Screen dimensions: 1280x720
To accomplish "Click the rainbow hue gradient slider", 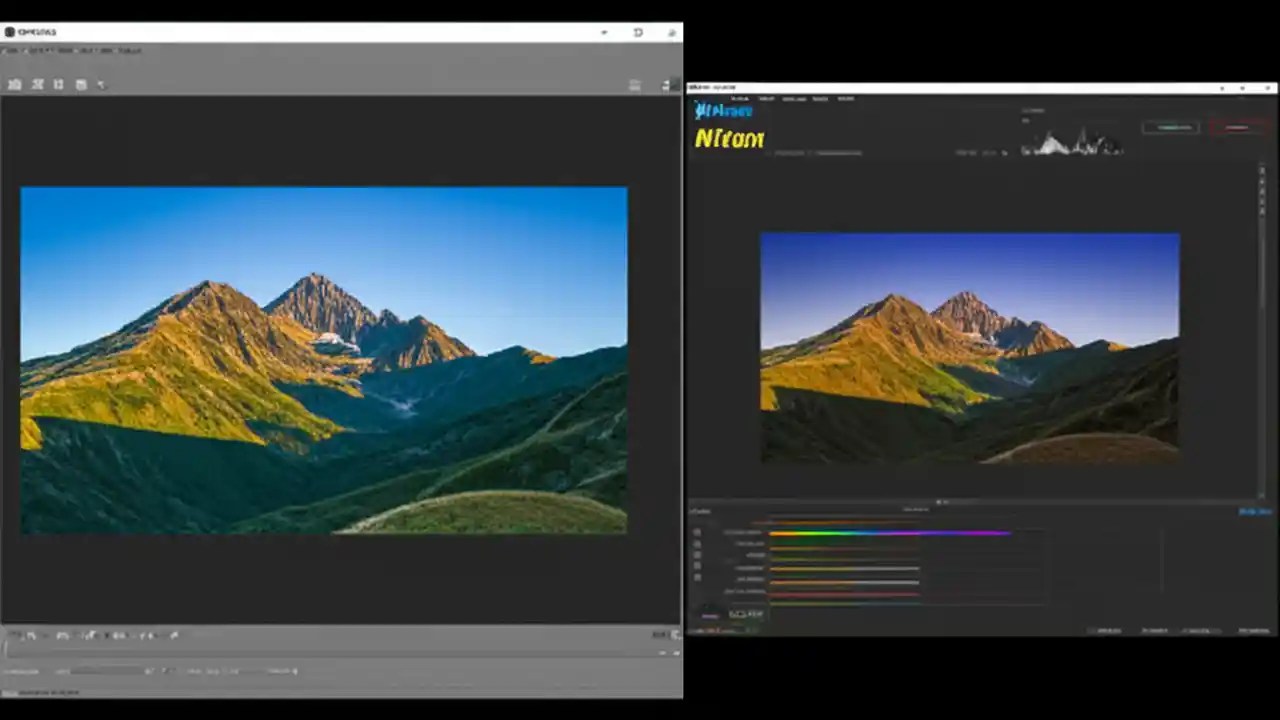I will coord(890,532).
